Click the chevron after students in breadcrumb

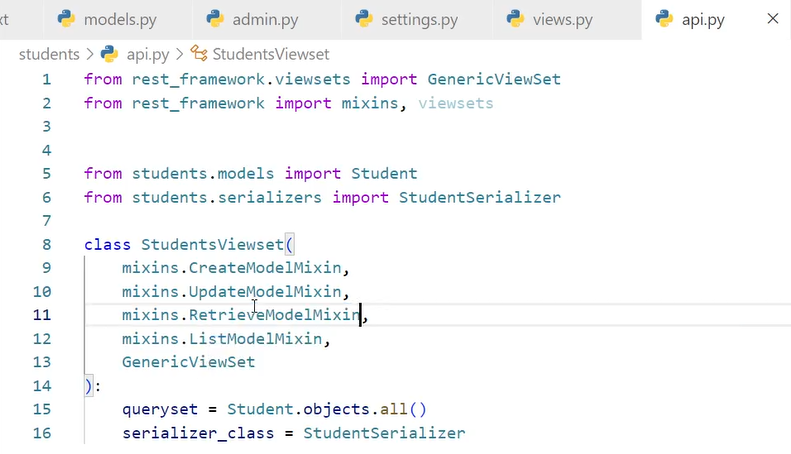(x=89, y=54)
